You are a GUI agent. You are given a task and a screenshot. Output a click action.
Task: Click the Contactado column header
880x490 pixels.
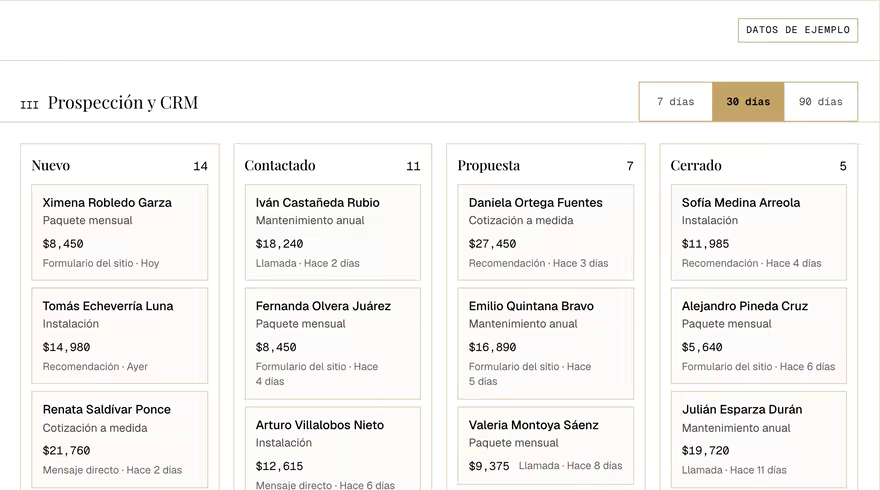pos(279,166)
